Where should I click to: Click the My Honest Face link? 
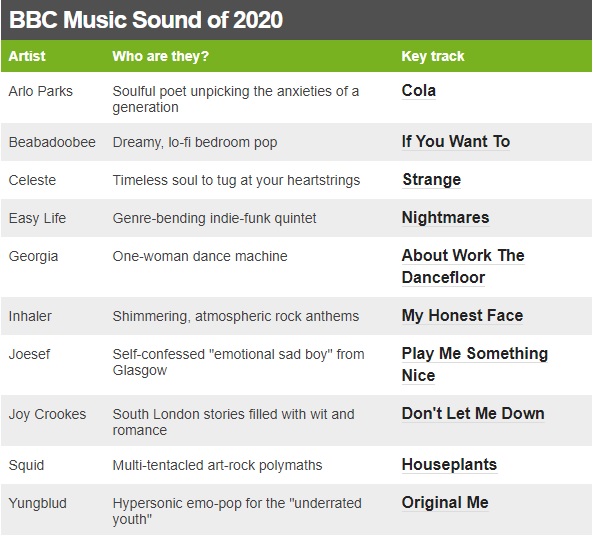click(x=463, y=315)
